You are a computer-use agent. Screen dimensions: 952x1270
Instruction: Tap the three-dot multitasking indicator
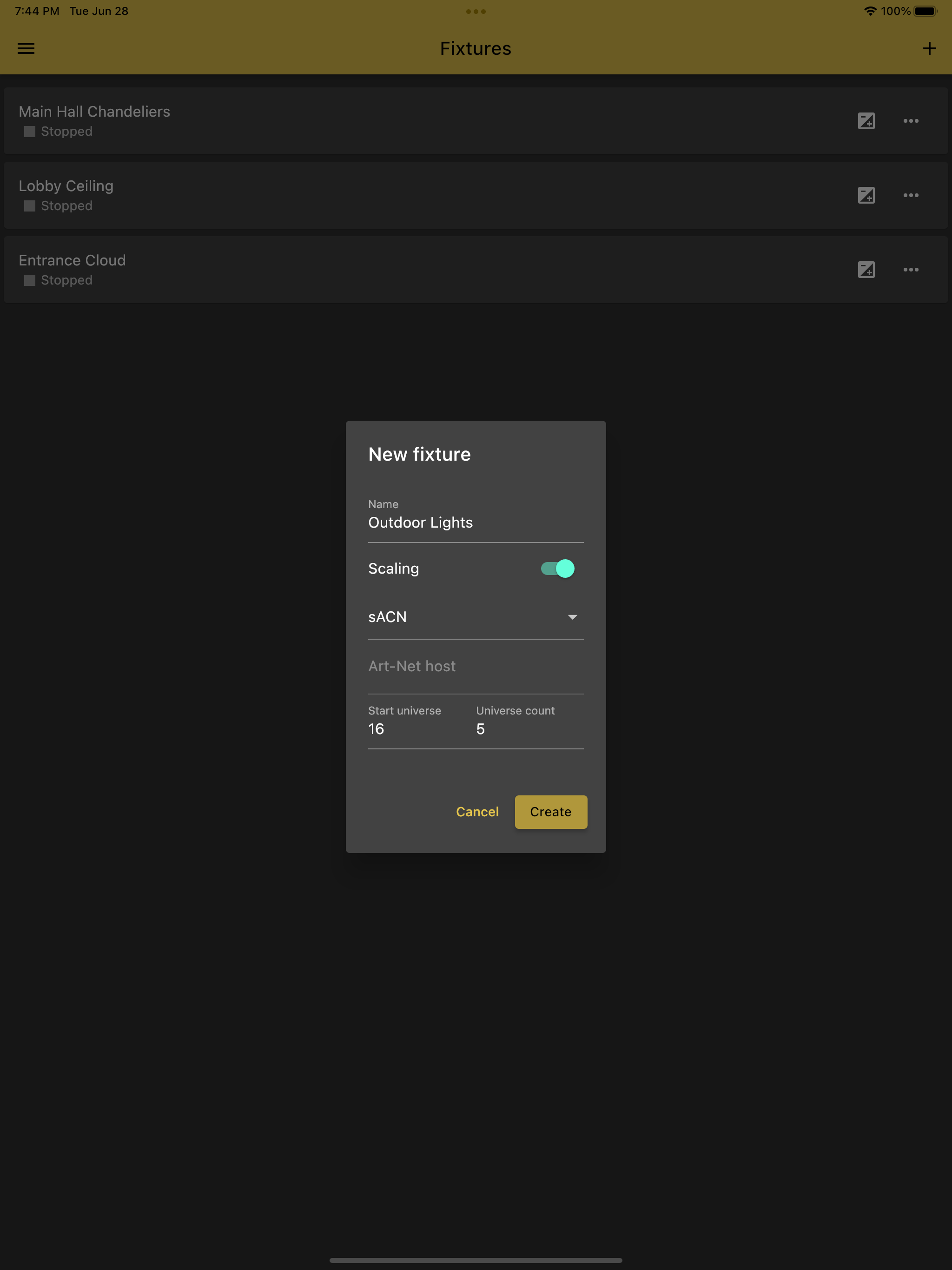(476, 12)
